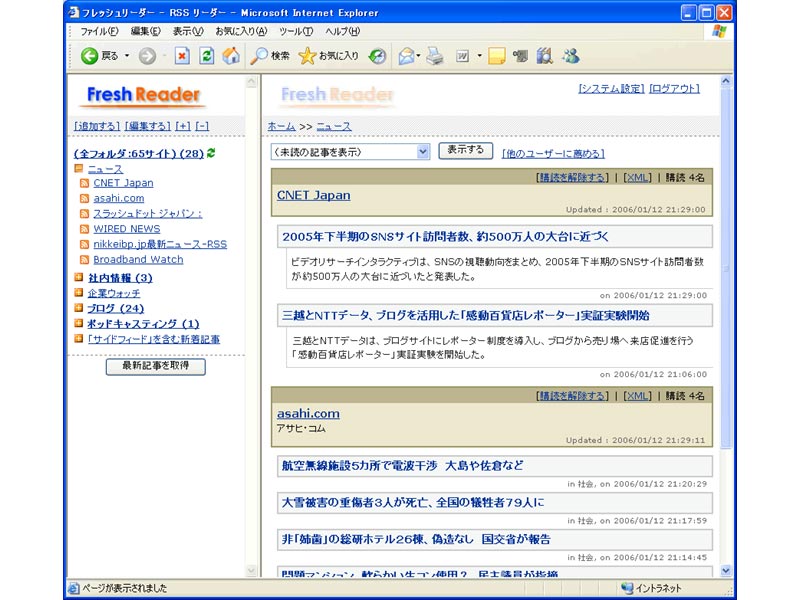Open article 大雪被害の重傷者3人が死亡 headline
Screen dimensions: 800x600
click(x=413, y=503)
